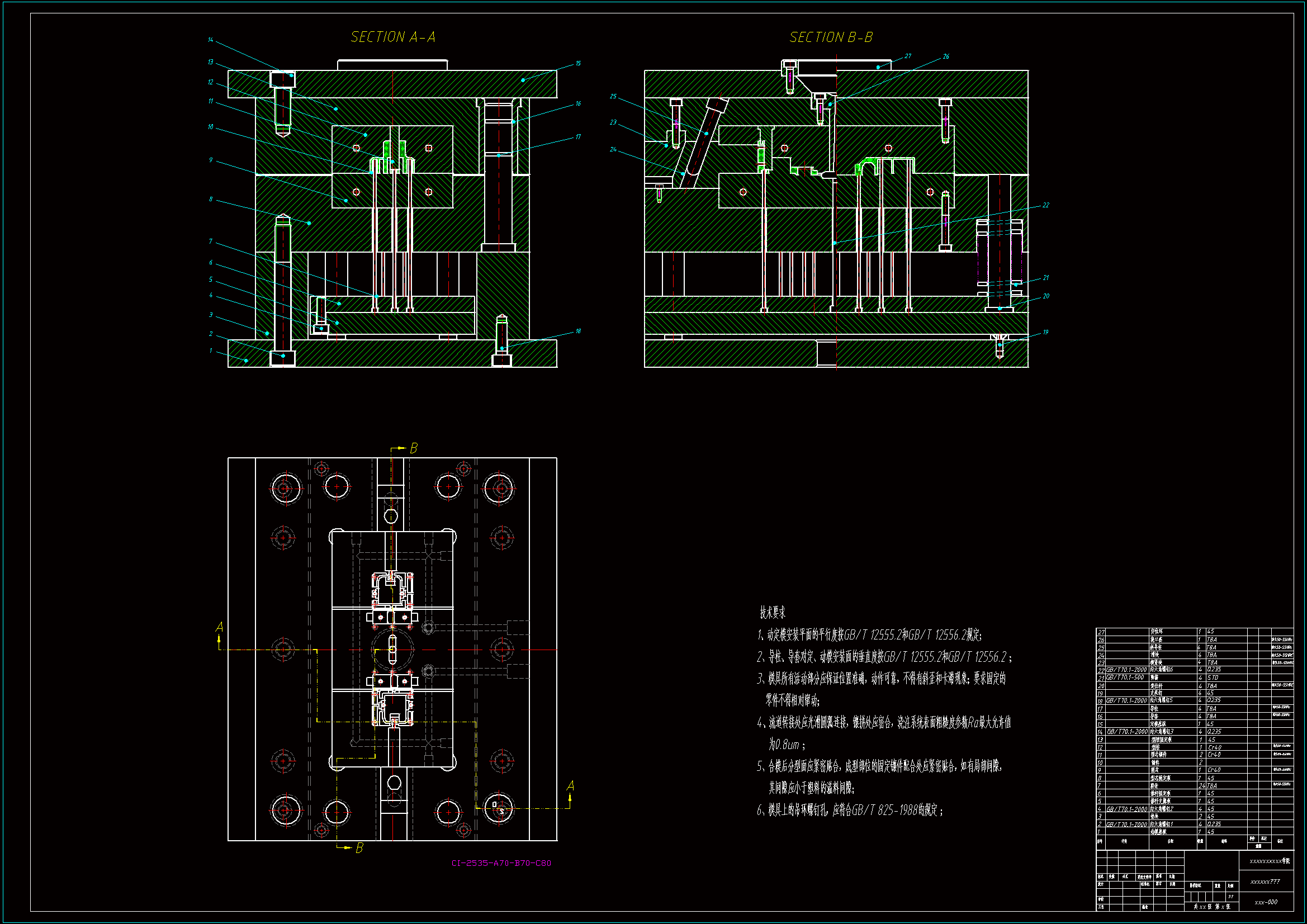The width and height of the screenshot is (1307, 924).
Task: Click part callout number 18
Action: (x=578, y=331)
